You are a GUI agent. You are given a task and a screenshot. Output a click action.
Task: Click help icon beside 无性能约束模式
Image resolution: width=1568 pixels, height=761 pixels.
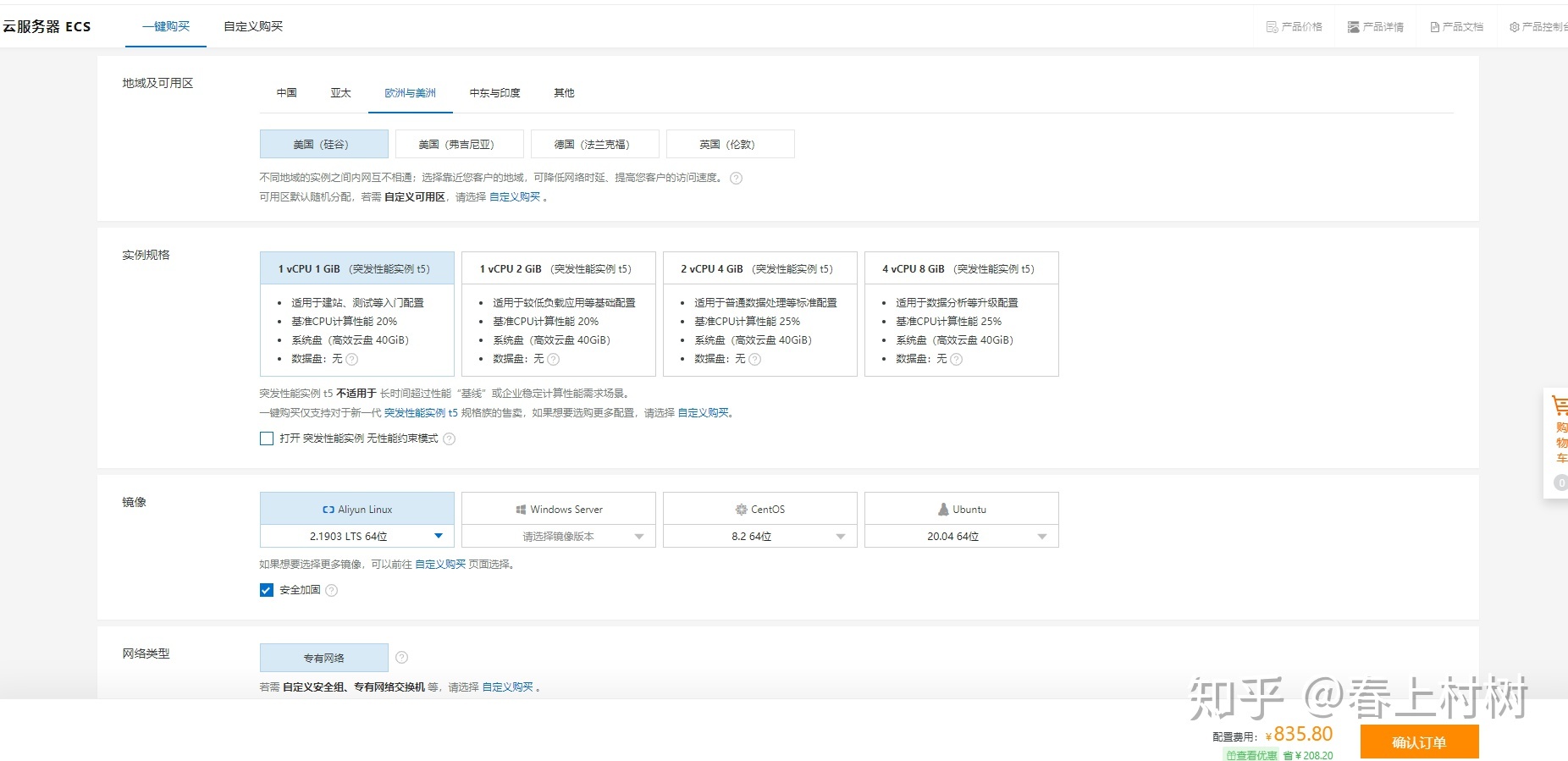point(450,439)
